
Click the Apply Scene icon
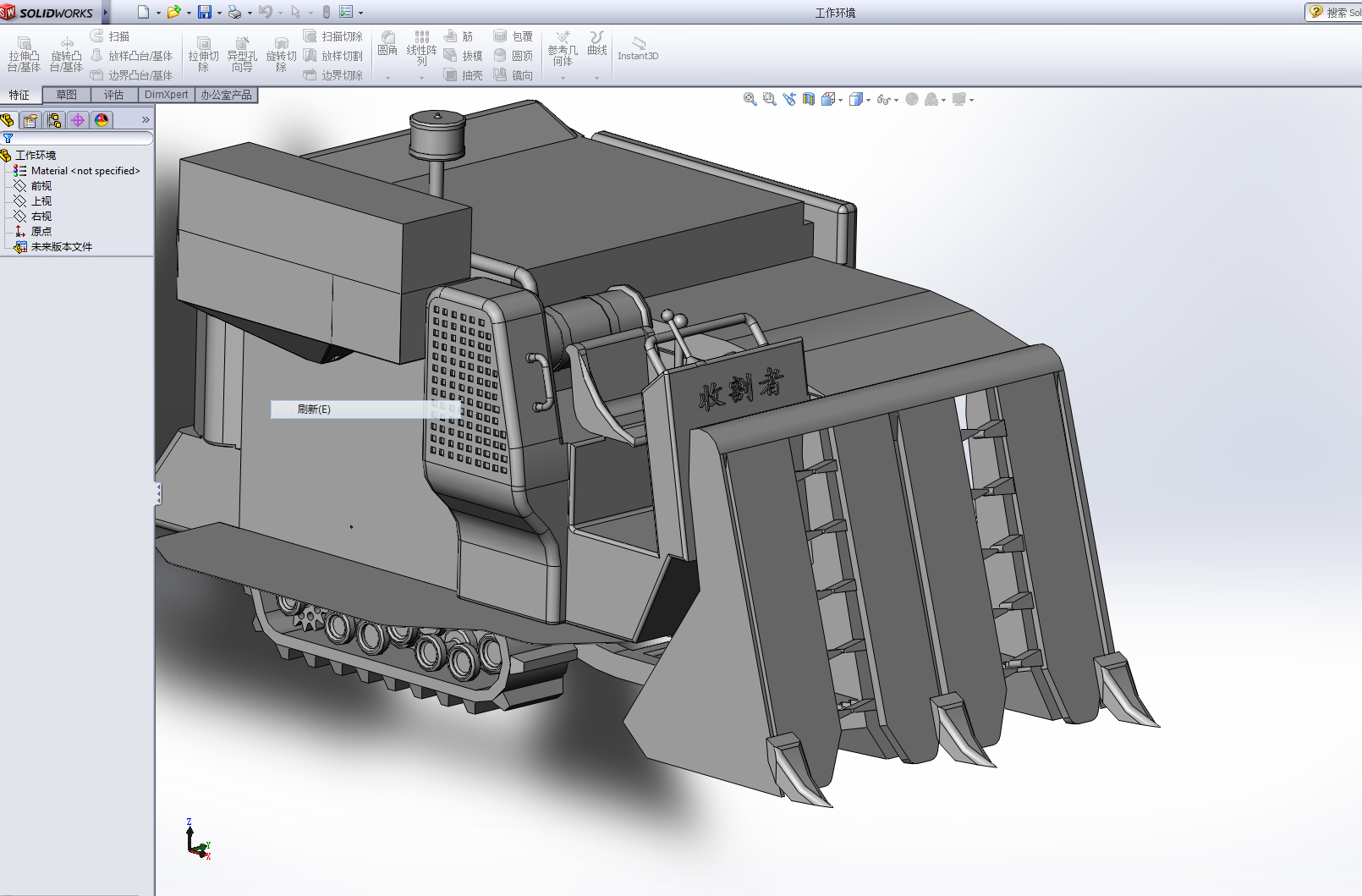point(931,99)
